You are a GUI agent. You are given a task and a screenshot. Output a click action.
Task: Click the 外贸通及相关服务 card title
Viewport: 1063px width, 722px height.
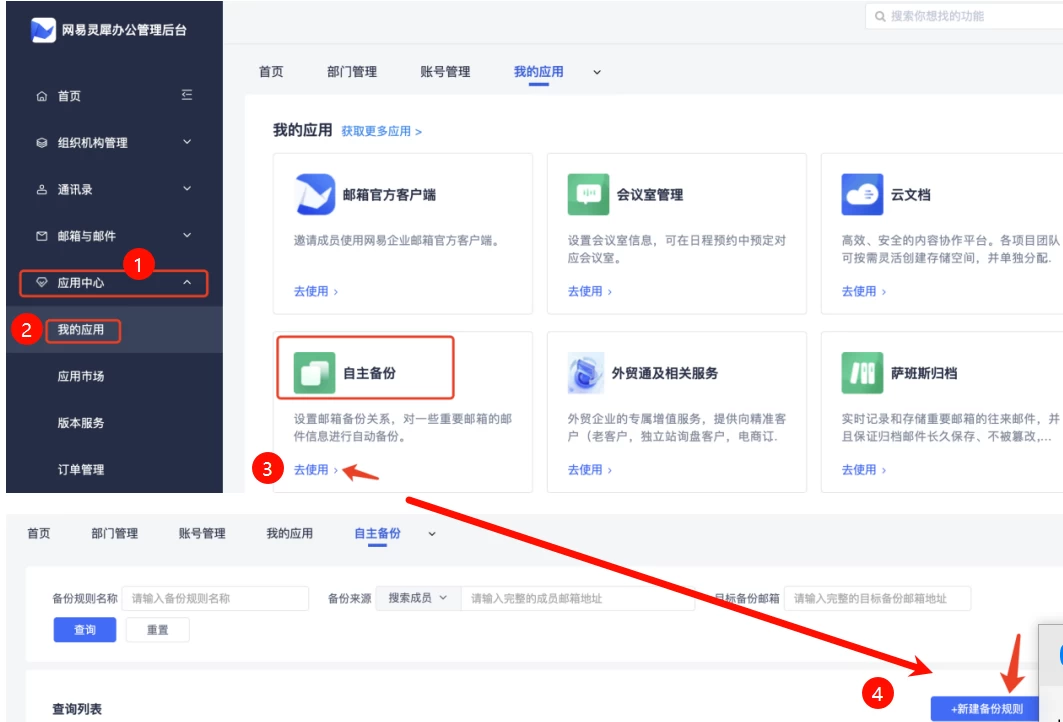(664, 374)
